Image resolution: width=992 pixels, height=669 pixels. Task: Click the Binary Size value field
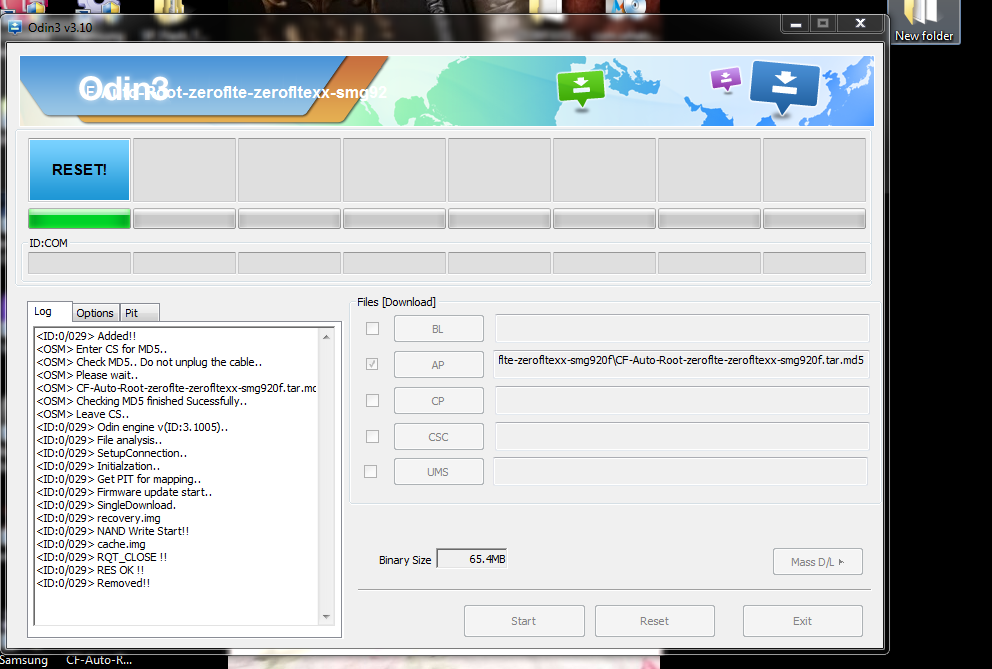472,559
